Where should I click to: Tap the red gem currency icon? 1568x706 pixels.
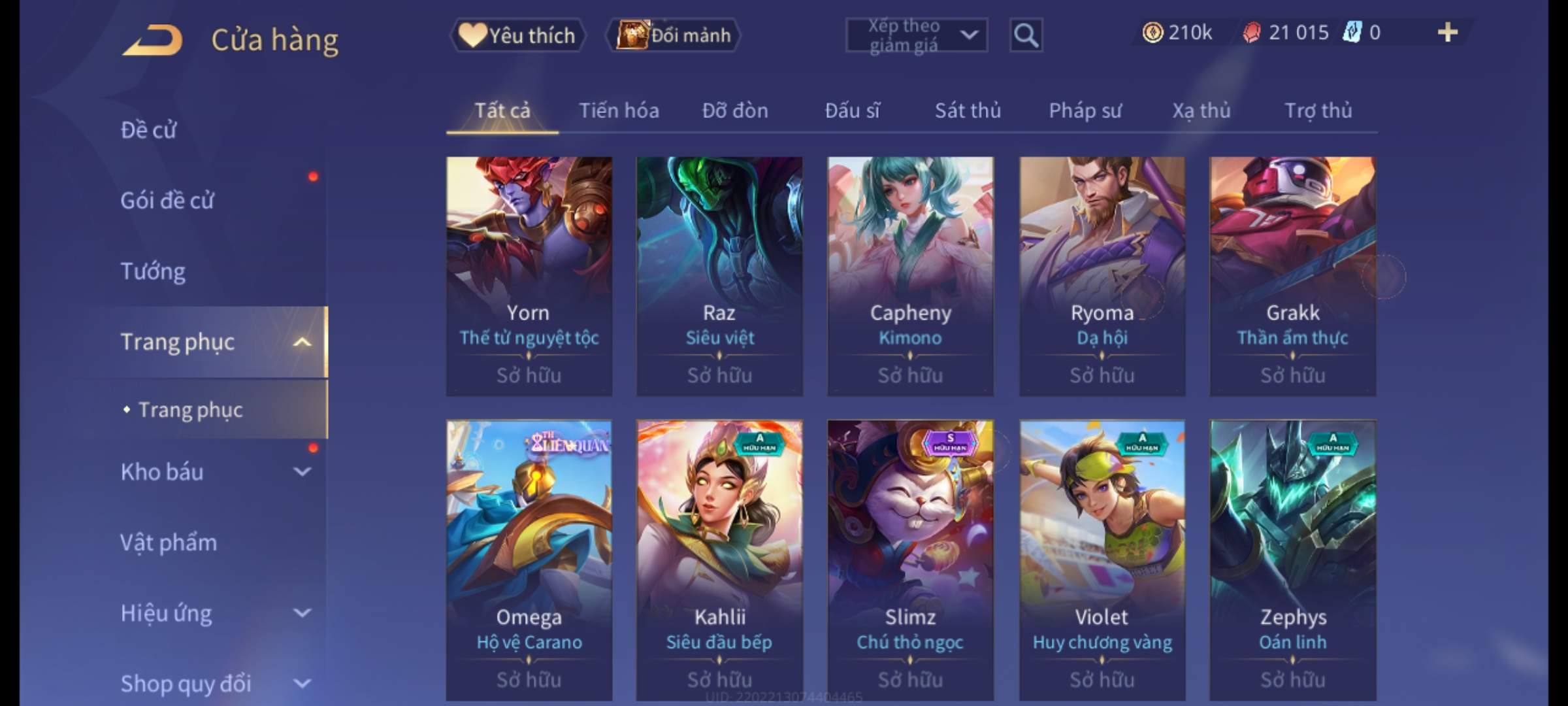[1251, 32]
